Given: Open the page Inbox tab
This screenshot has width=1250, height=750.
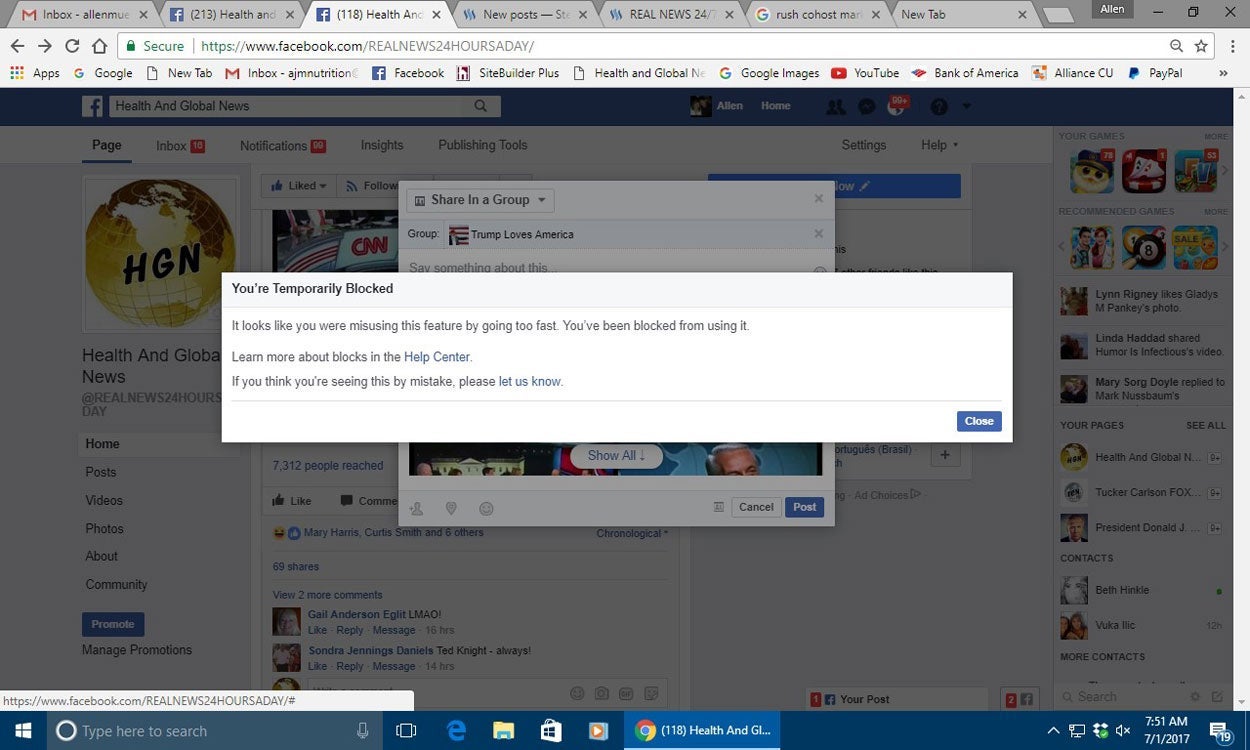Looking at the screenshot, I should click(180, 146).
